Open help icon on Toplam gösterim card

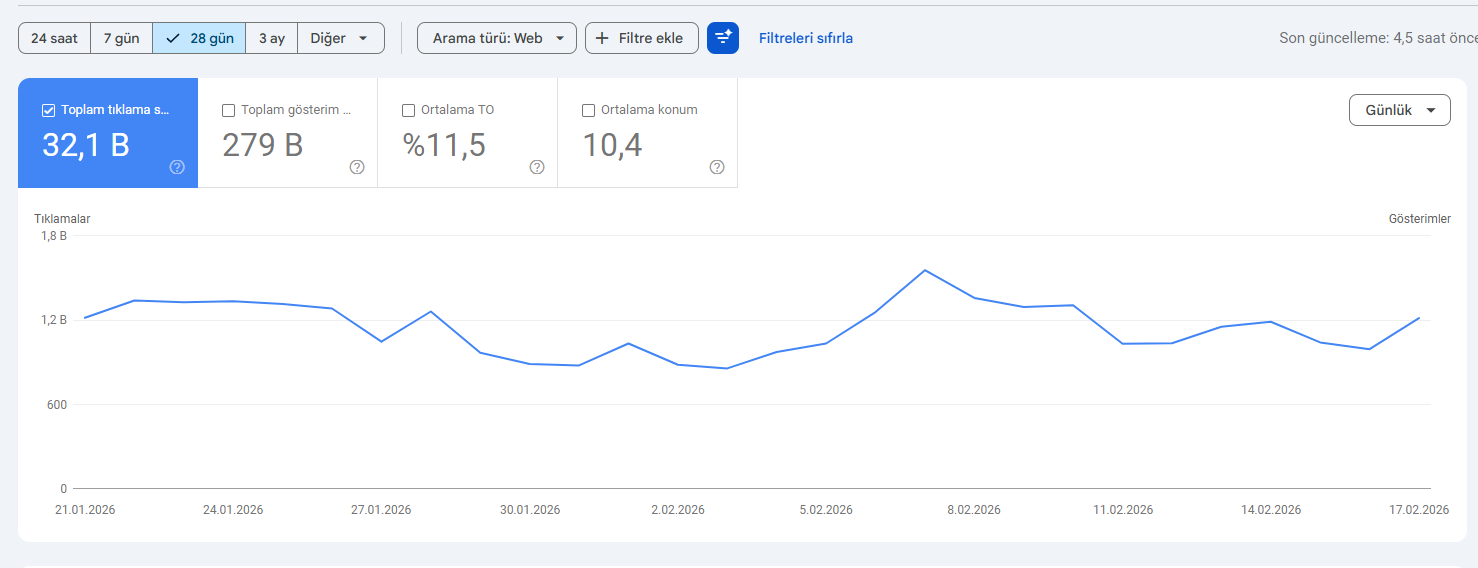(x=357, y=167)
